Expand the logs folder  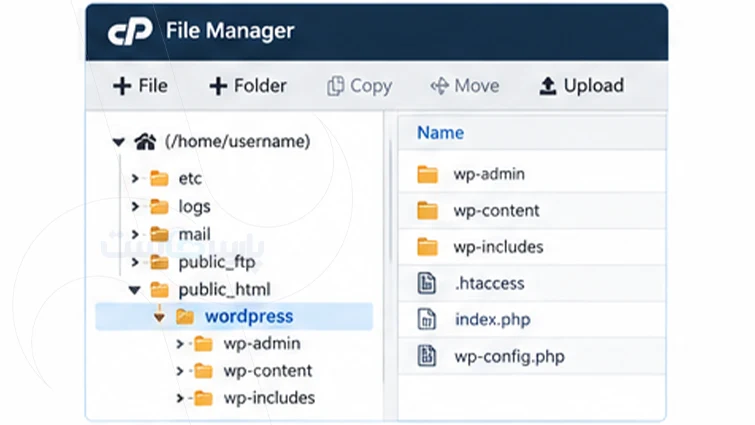(x=135, y=206)
